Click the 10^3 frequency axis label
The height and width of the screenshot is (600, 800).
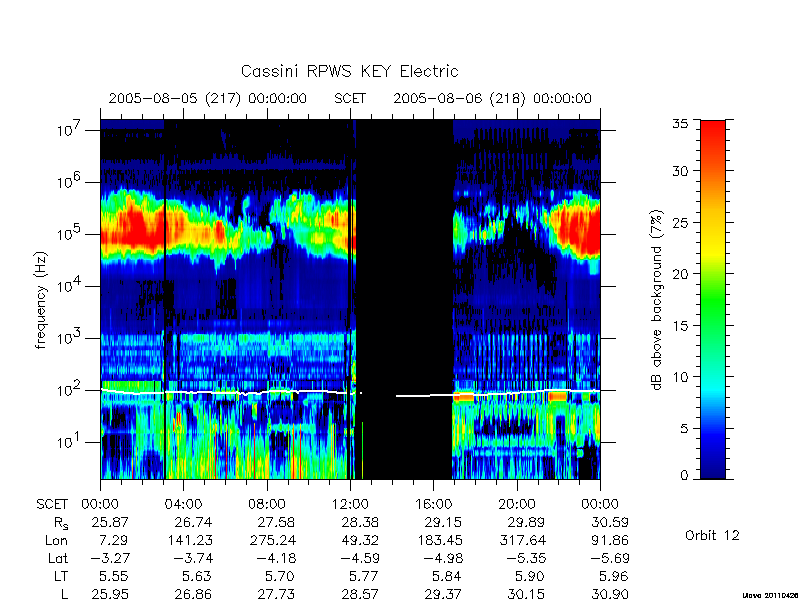[69, 337]
